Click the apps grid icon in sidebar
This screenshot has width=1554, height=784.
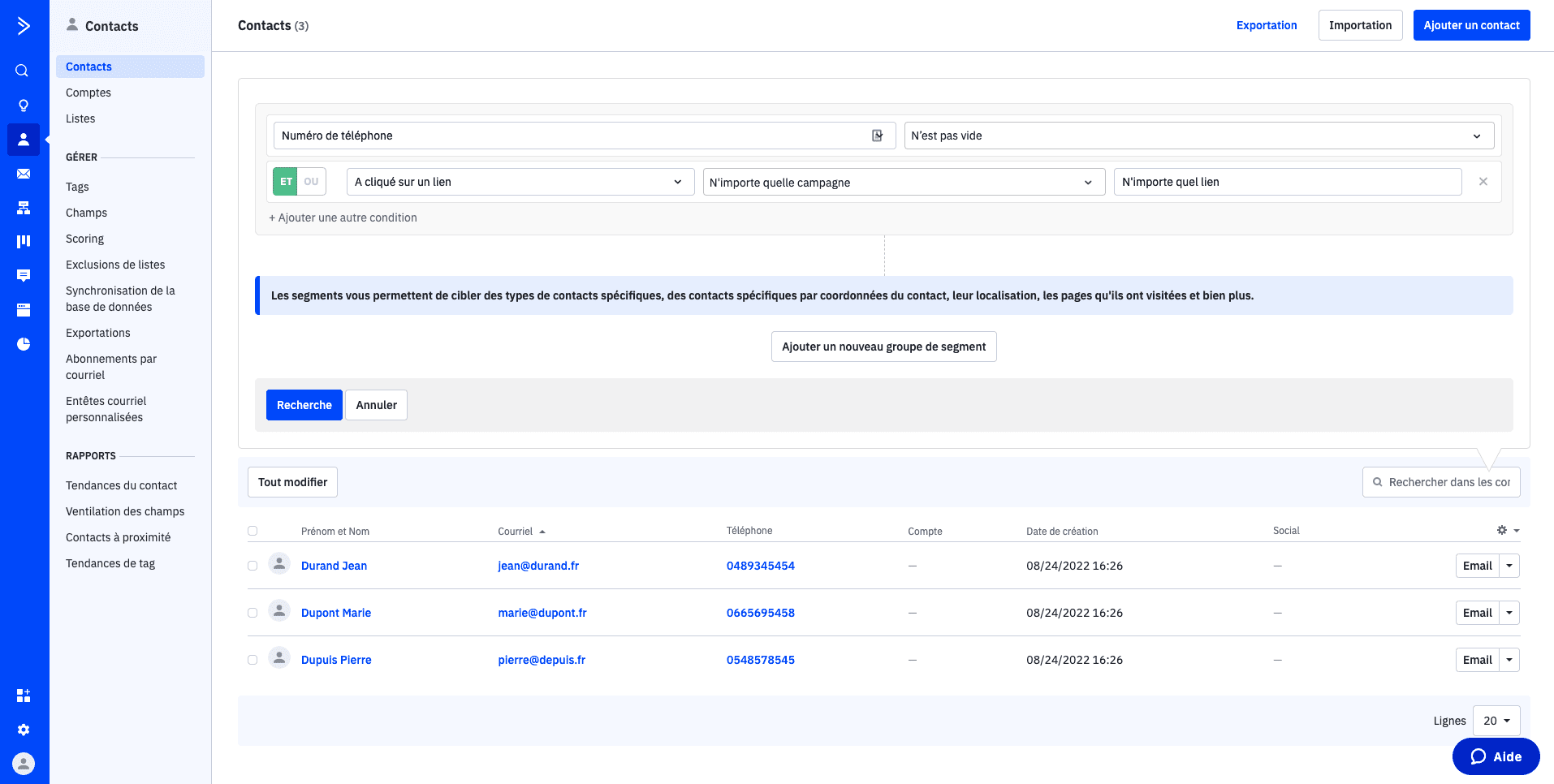[23, 696]
